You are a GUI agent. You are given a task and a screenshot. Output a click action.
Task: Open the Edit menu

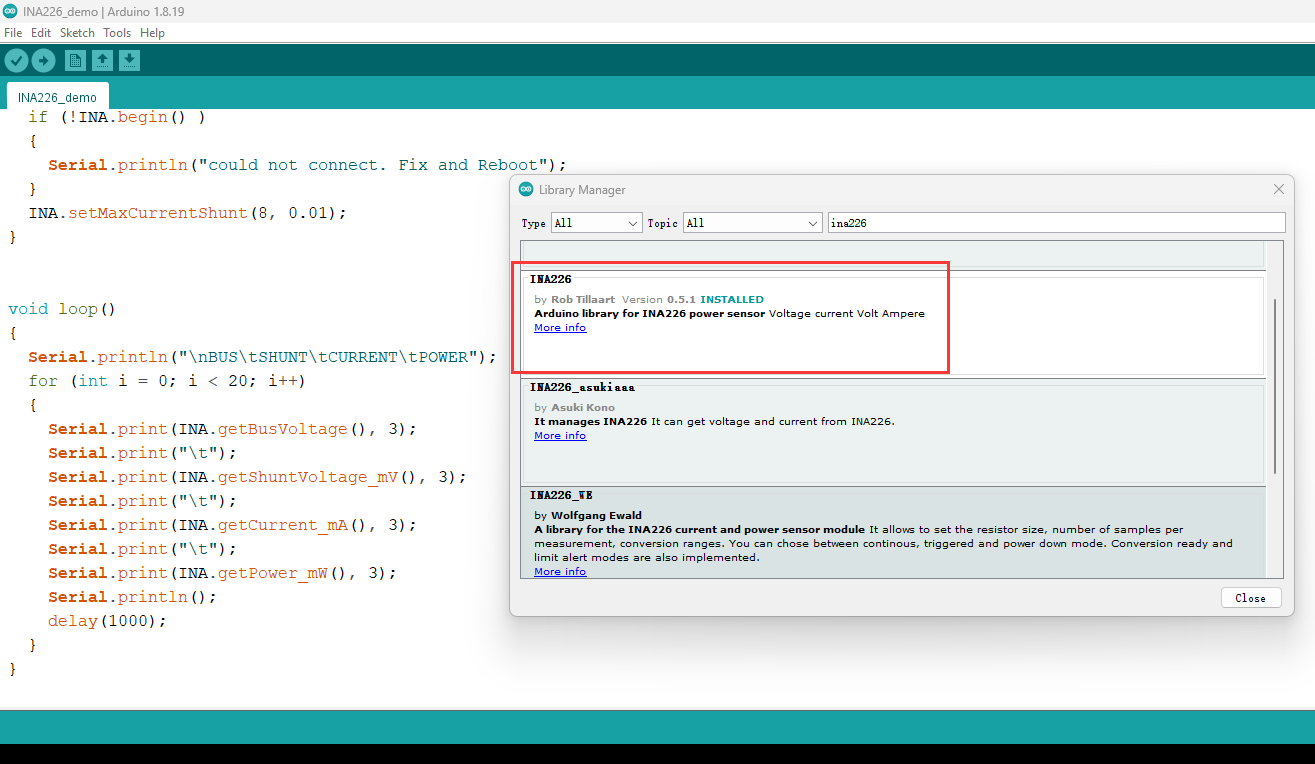[41, 33]
